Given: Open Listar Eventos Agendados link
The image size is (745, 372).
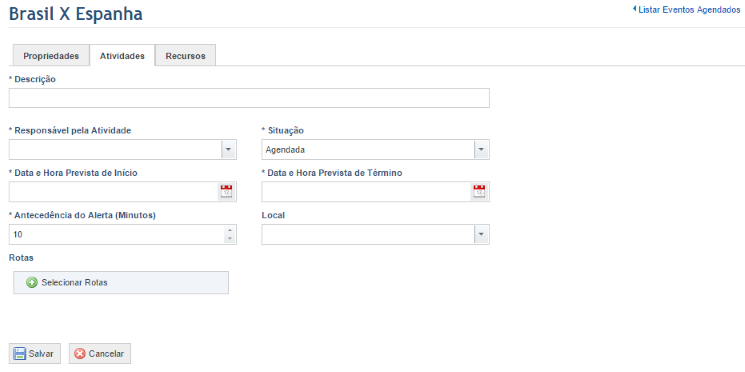Looking at the screenshot, I should coord(689,10).
